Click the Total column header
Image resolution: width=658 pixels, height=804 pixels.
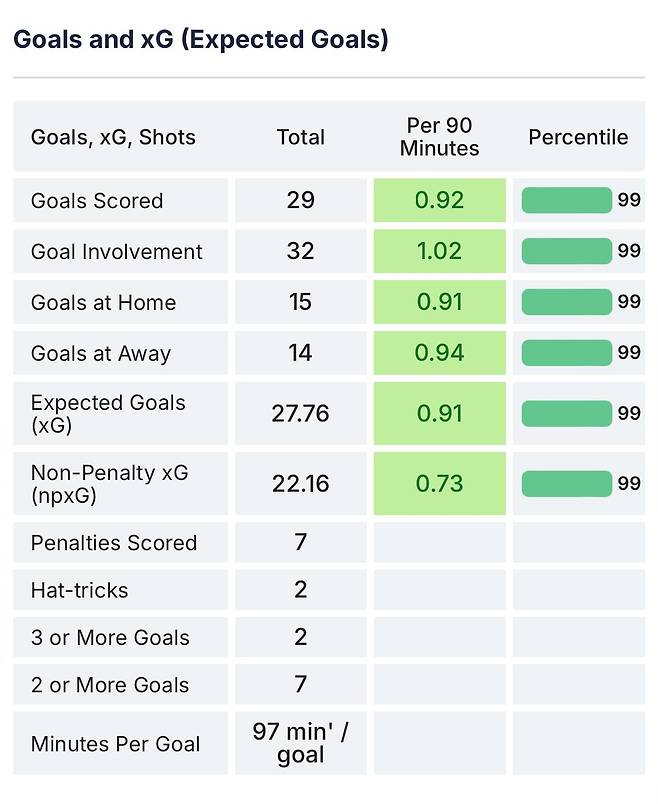[x=301, y=137]
